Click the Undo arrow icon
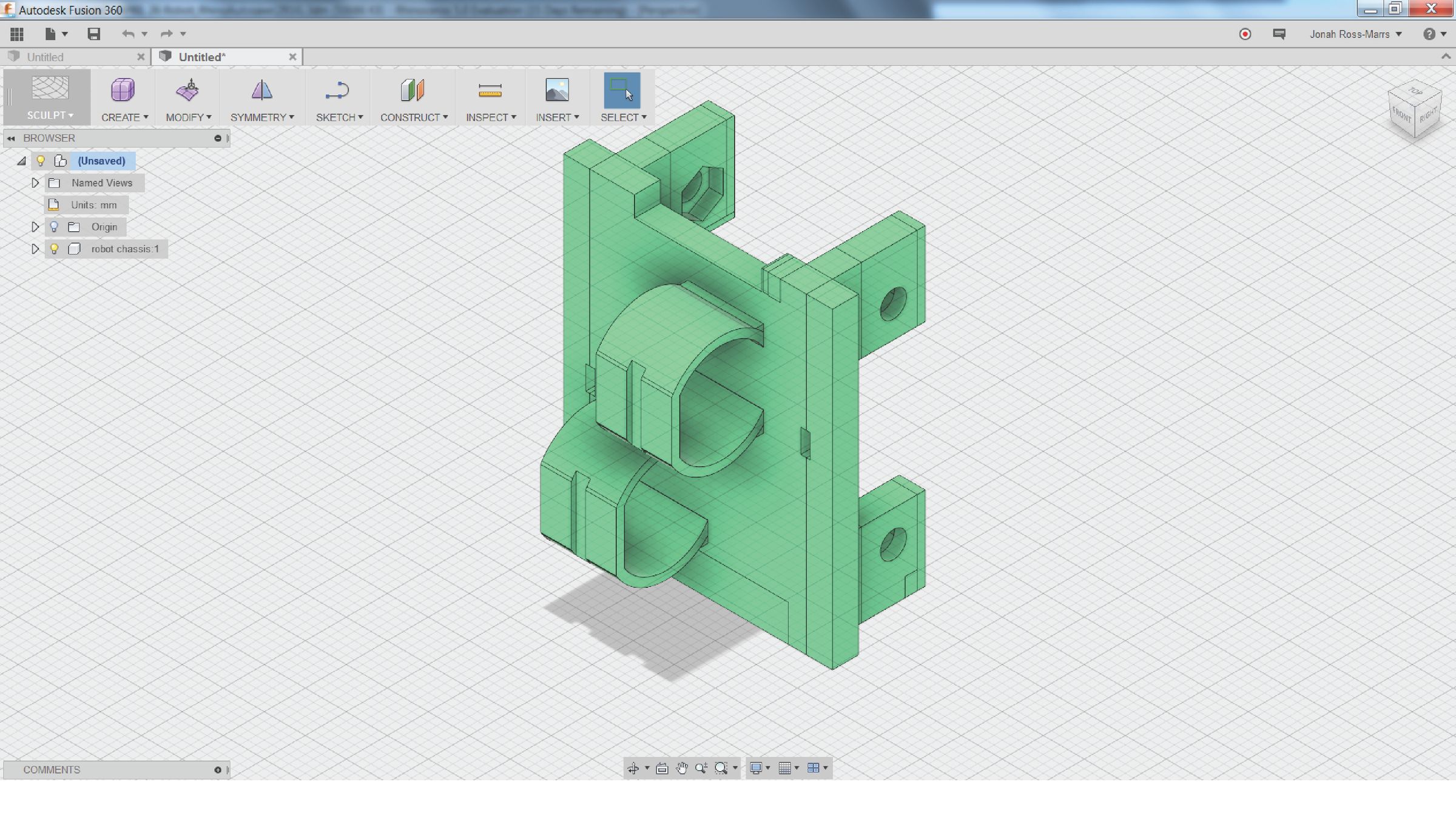 tap(127, 34)
